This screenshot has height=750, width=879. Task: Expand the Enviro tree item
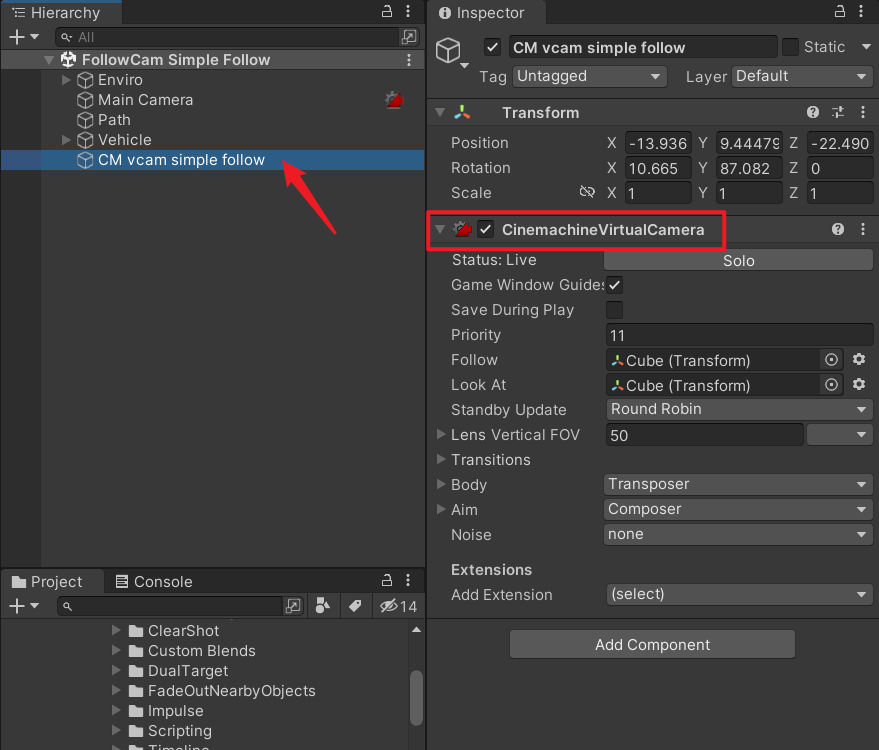pyautogui.click(x=66, y=80)
